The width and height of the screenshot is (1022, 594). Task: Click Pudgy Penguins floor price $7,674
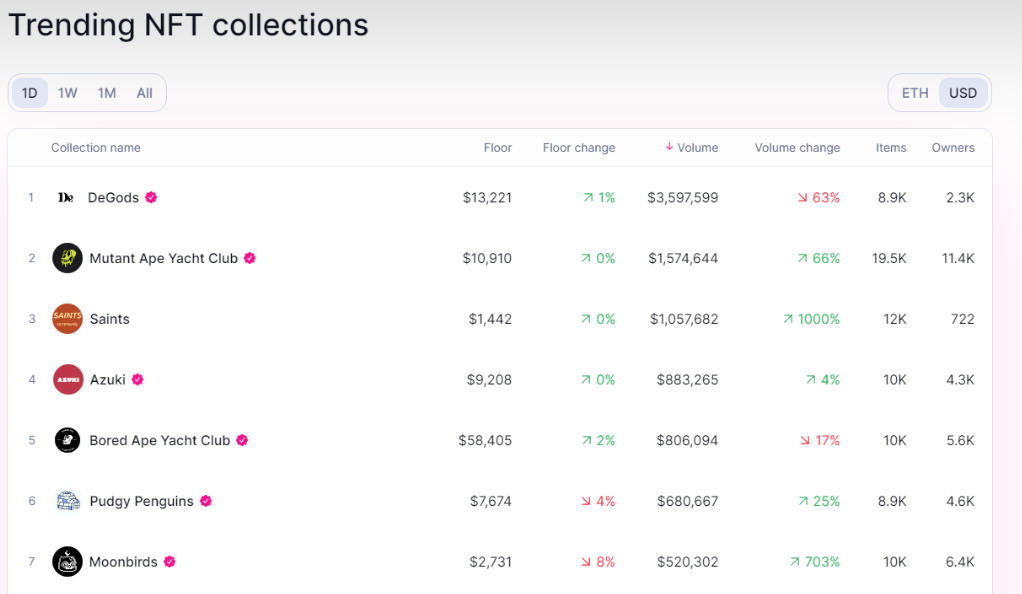491,501
